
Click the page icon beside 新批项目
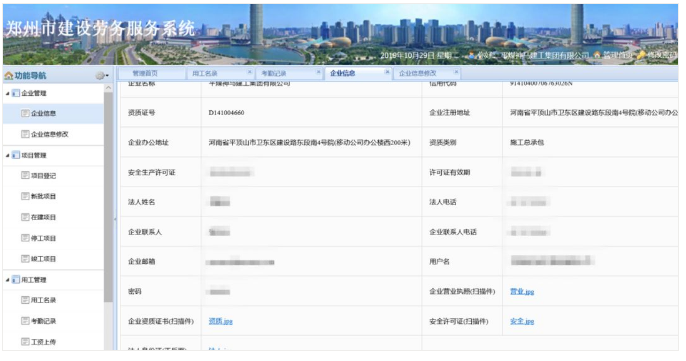pos(25,196)
